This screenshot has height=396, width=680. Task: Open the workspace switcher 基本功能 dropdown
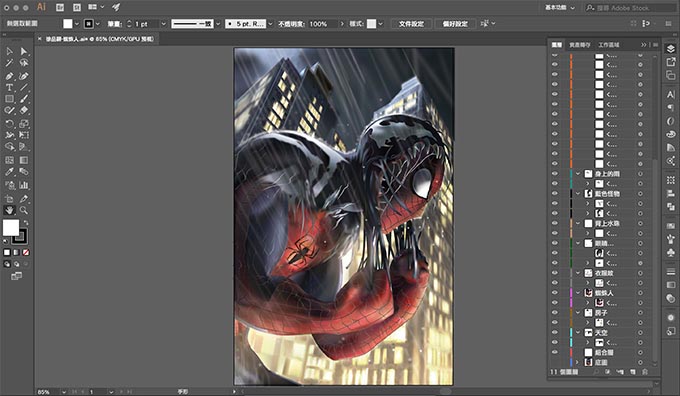tap(560, 8)
